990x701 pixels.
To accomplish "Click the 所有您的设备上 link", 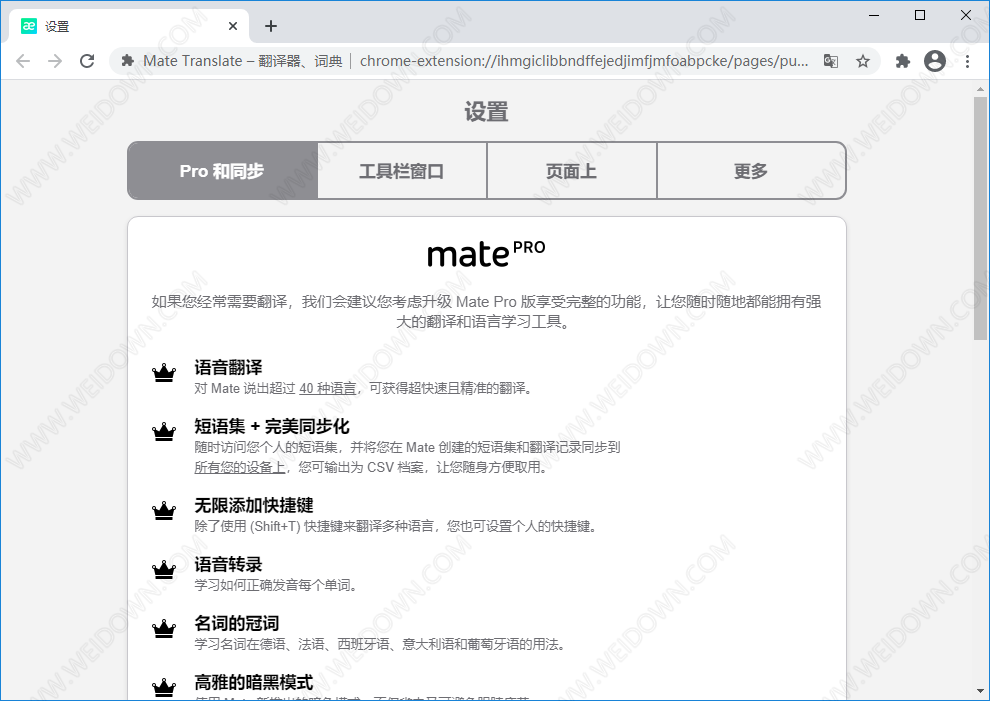I will 240,467.
